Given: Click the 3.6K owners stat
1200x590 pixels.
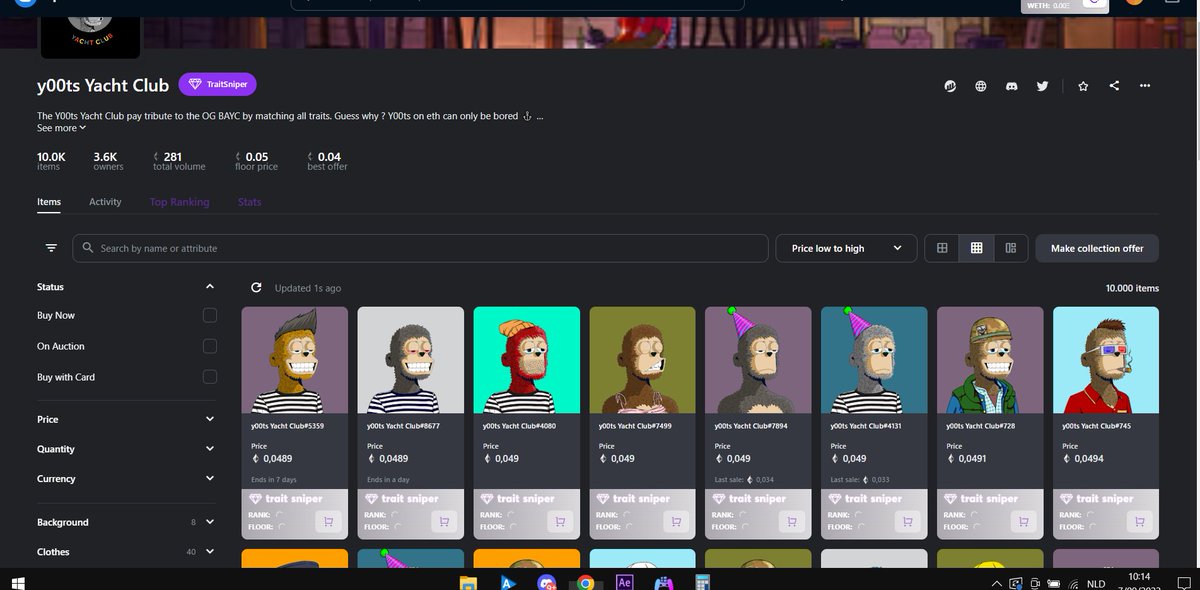Looking at the screenshot, I should coord(108,160).
